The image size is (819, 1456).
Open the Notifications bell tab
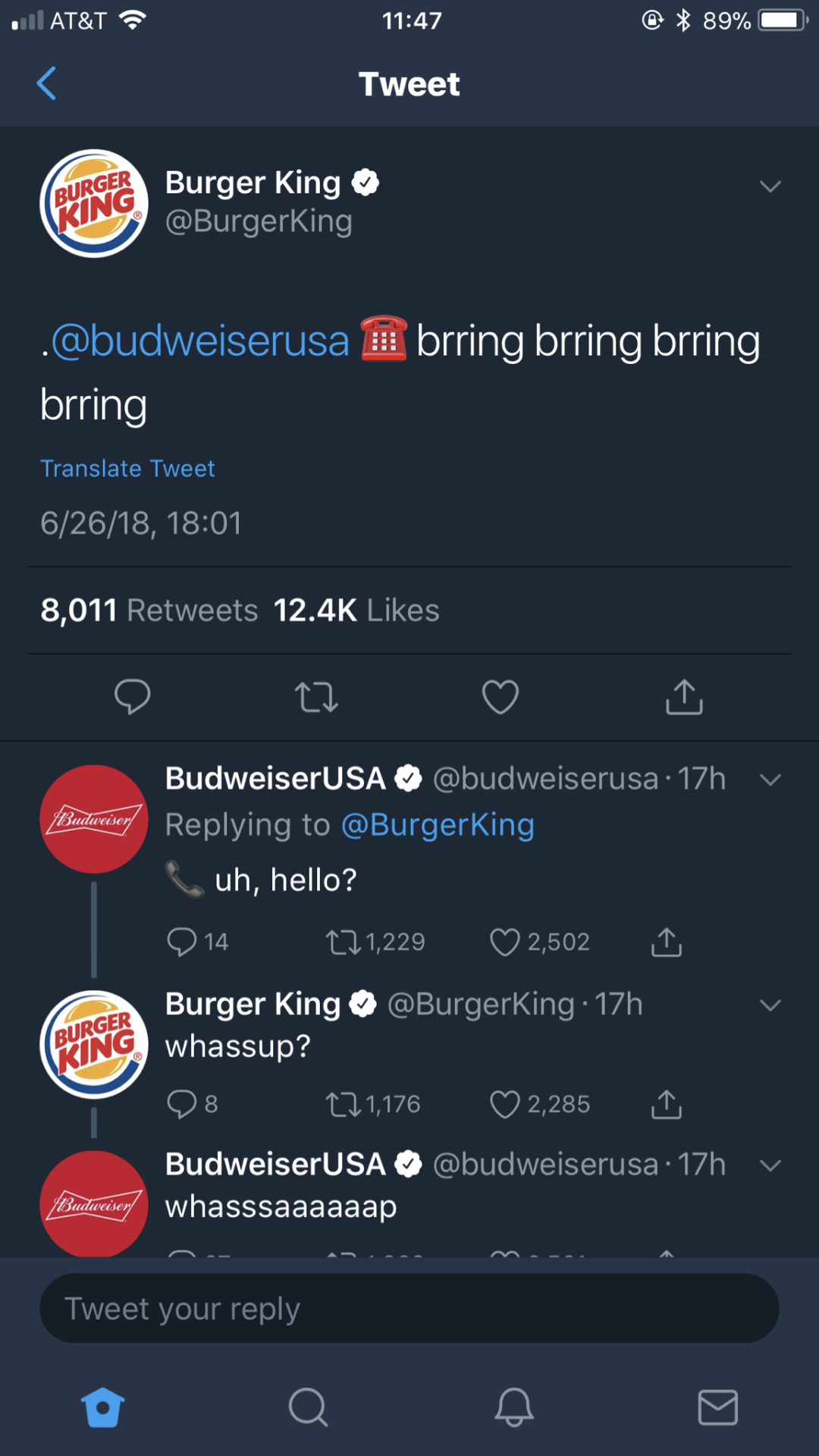click(514, 1407)
